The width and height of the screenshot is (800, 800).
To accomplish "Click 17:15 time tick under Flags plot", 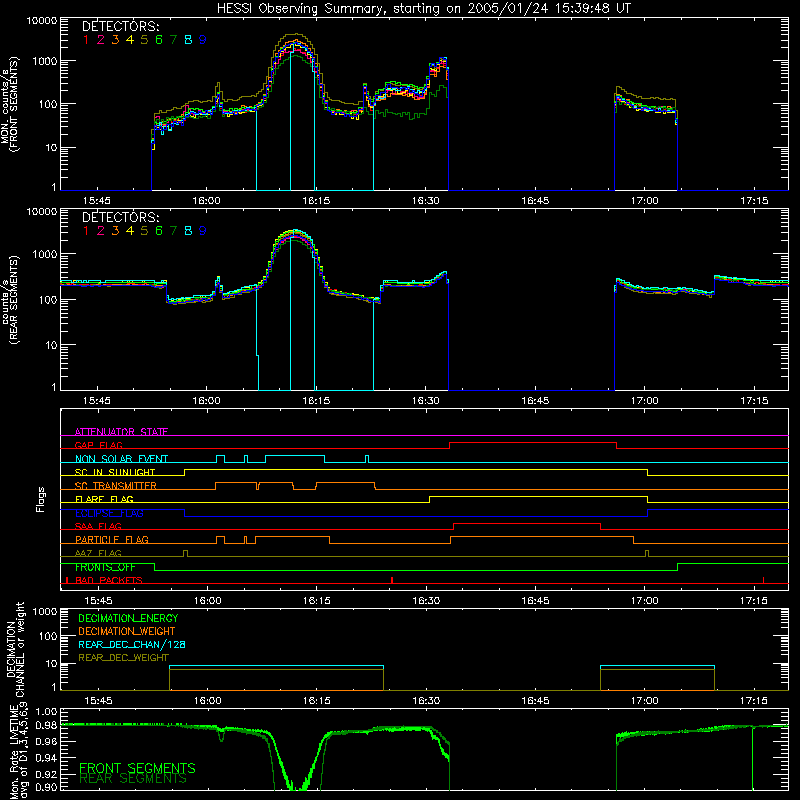I will click(x=754, y=601).
